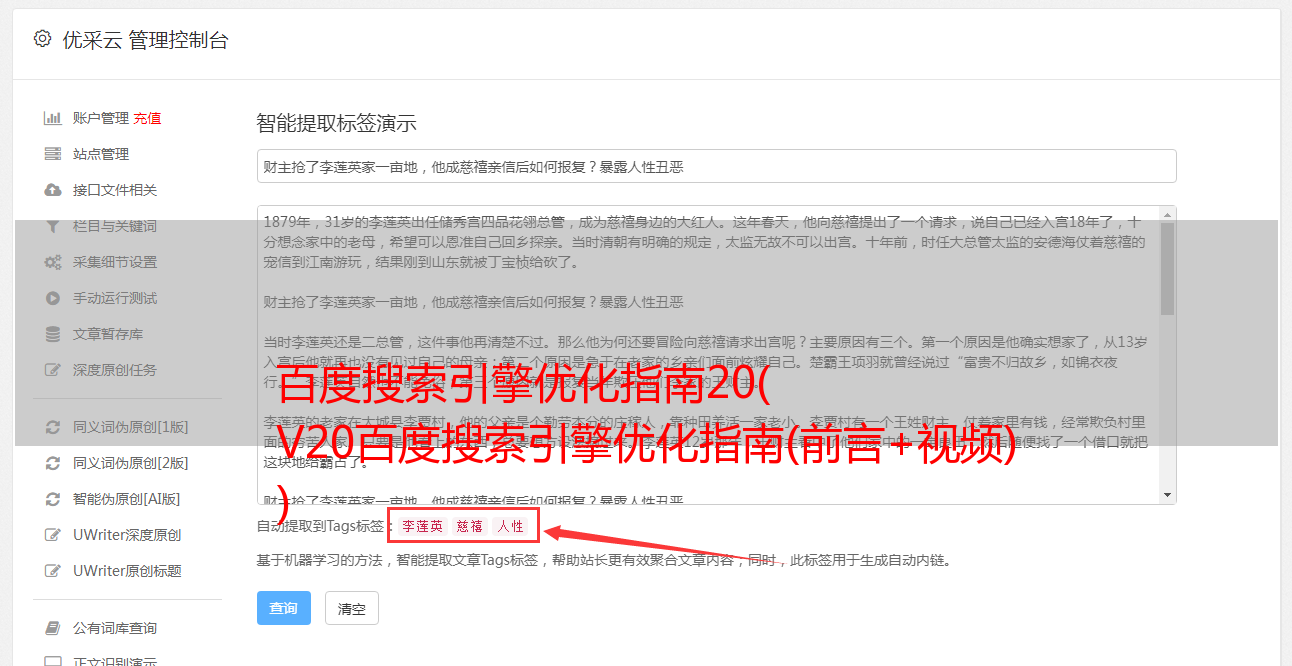Select the 站点管理 server icon
This screenshot has width=1292, height=666.
(53, 154)
